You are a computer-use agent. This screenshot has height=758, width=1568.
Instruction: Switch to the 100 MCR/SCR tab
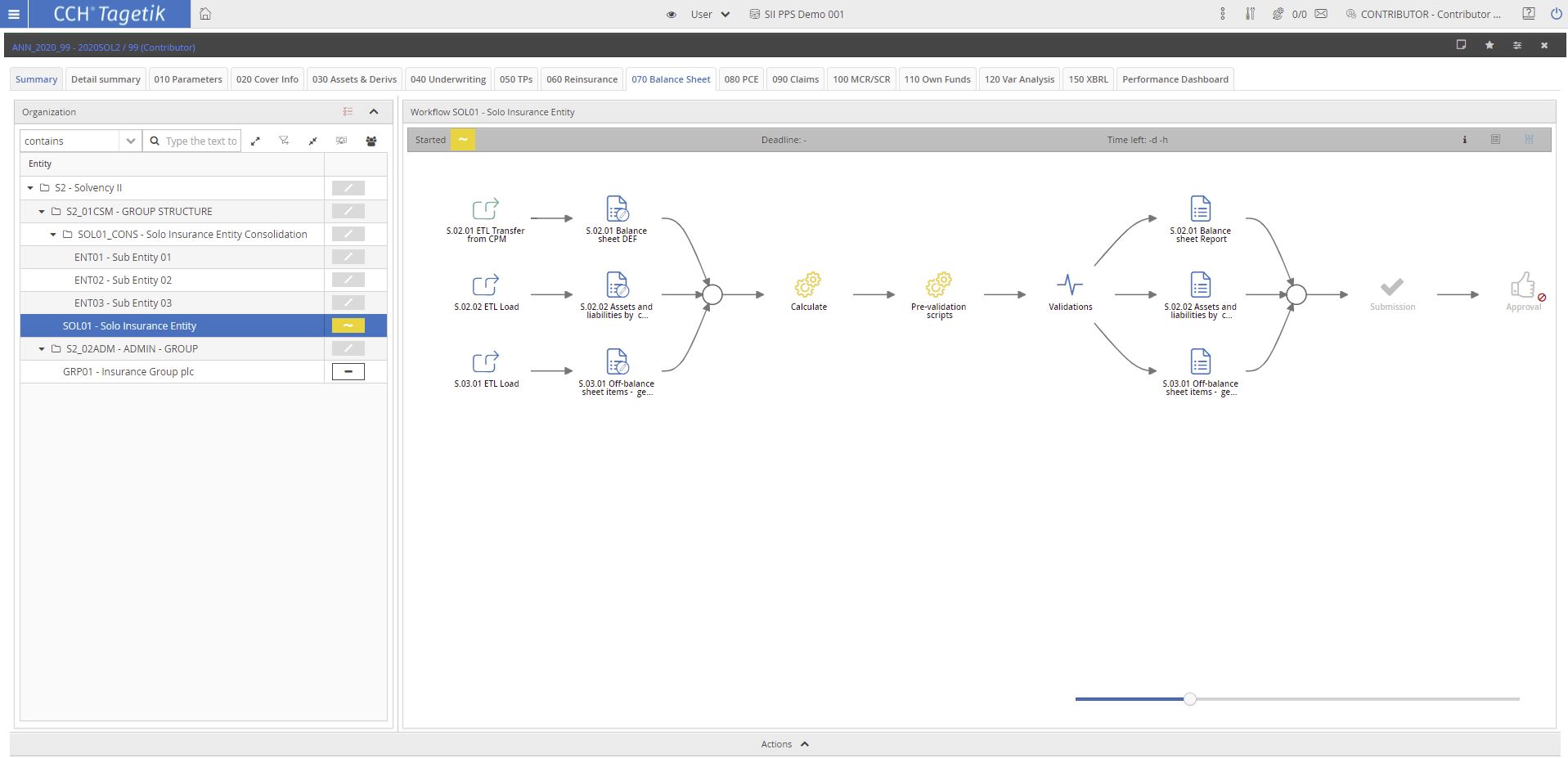click(x=861, y=79)
